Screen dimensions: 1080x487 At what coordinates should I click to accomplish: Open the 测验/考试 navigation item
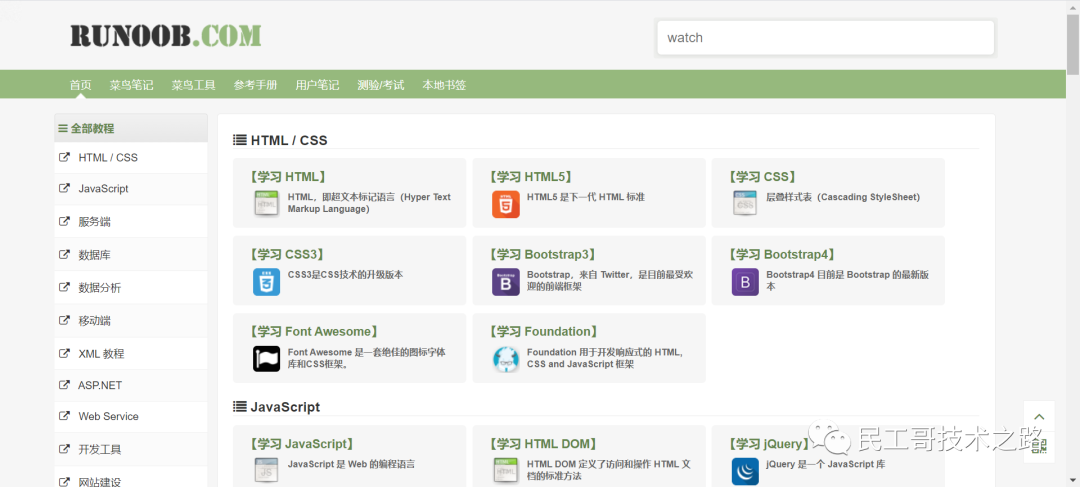381,85
